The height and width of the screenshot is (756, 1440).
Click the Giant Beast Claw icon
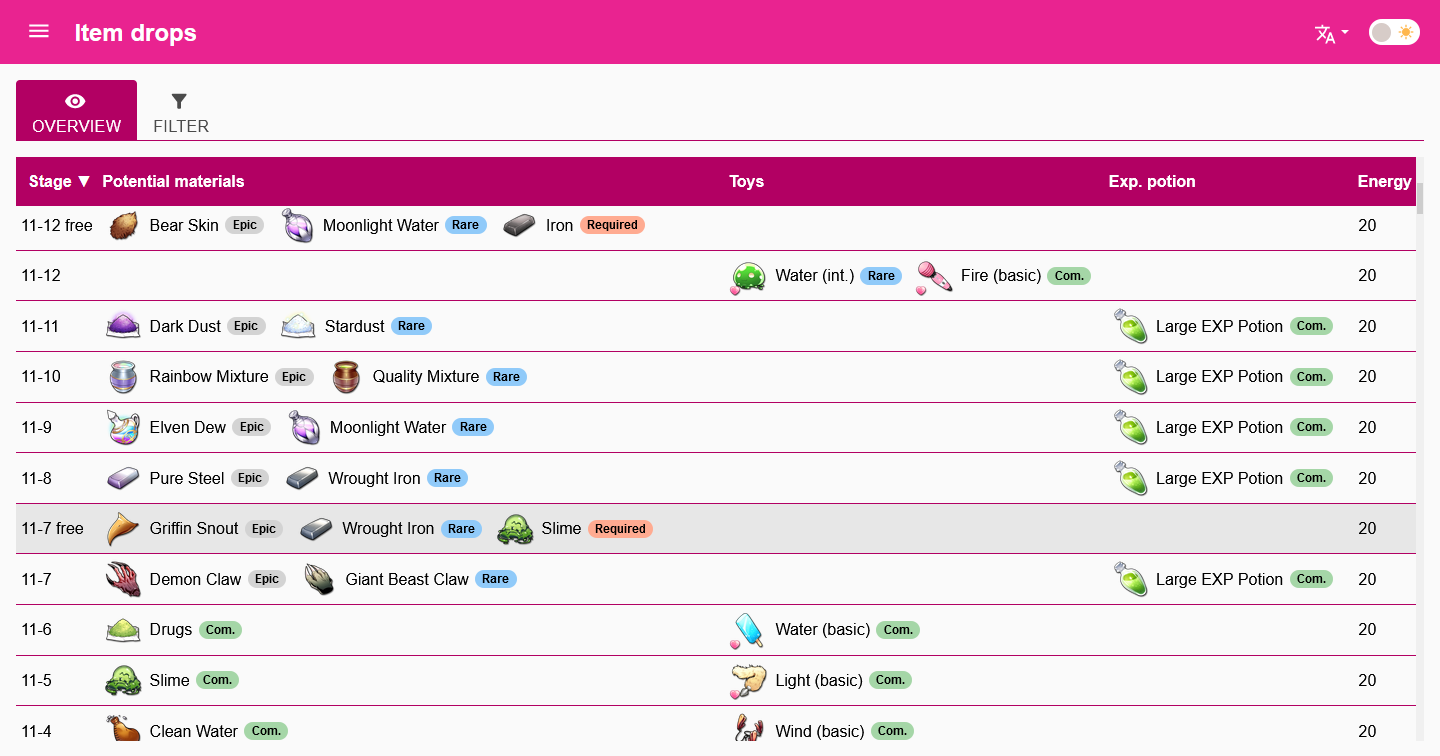319,578
